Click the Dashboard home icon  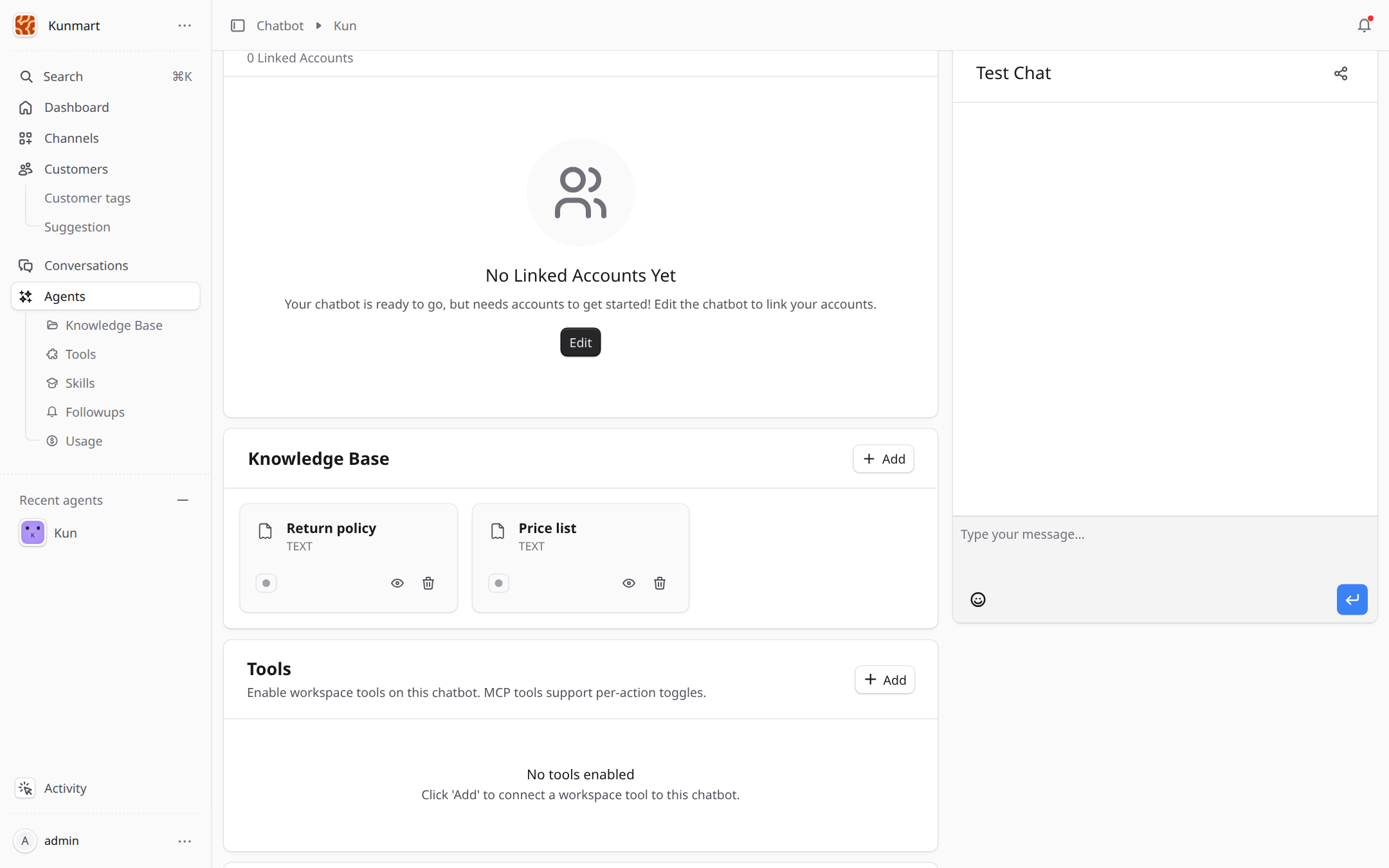(x=26, y=107)
